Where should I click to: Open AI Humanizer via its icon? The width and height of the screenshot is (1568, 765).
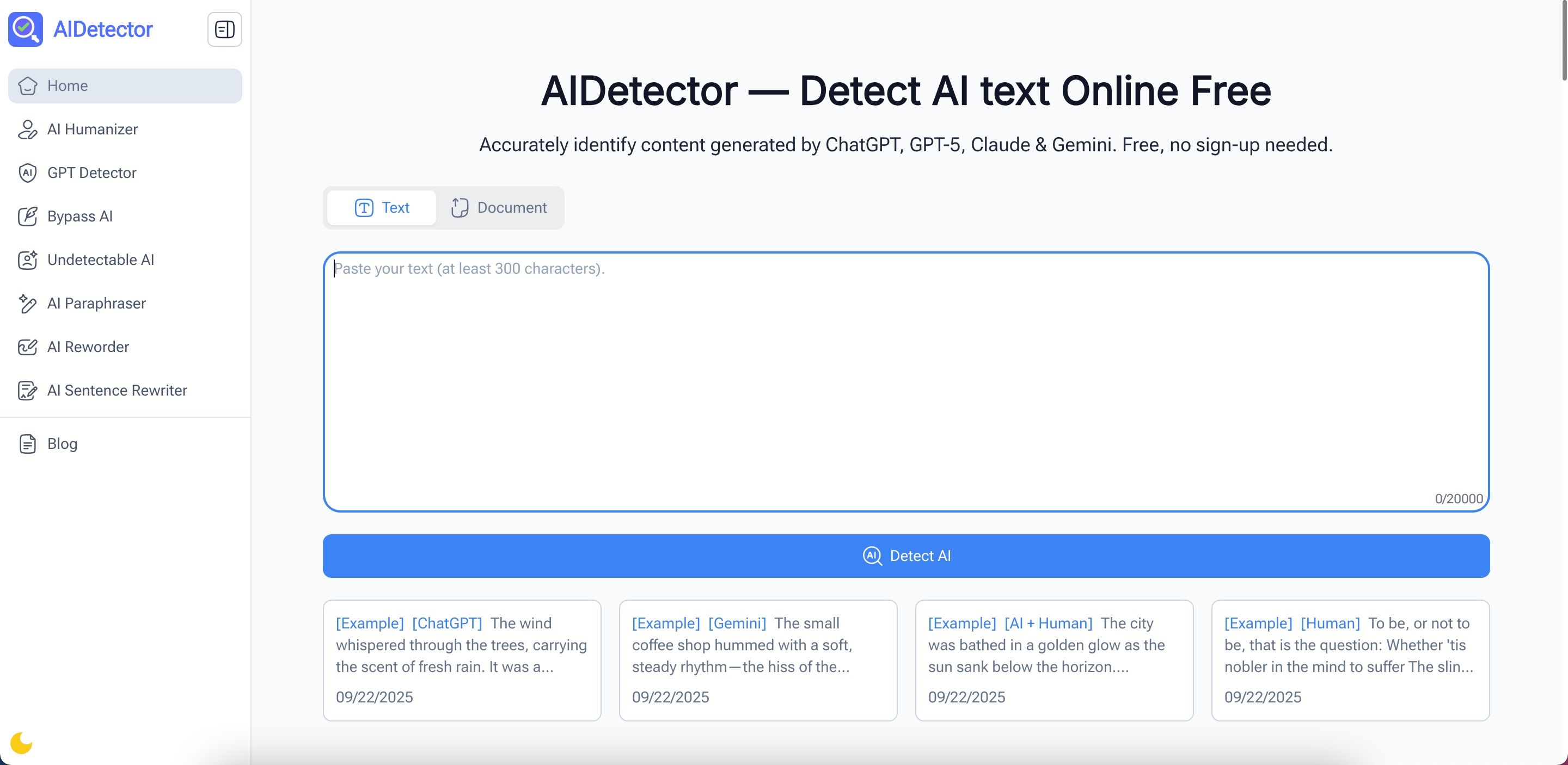point(27,129)
